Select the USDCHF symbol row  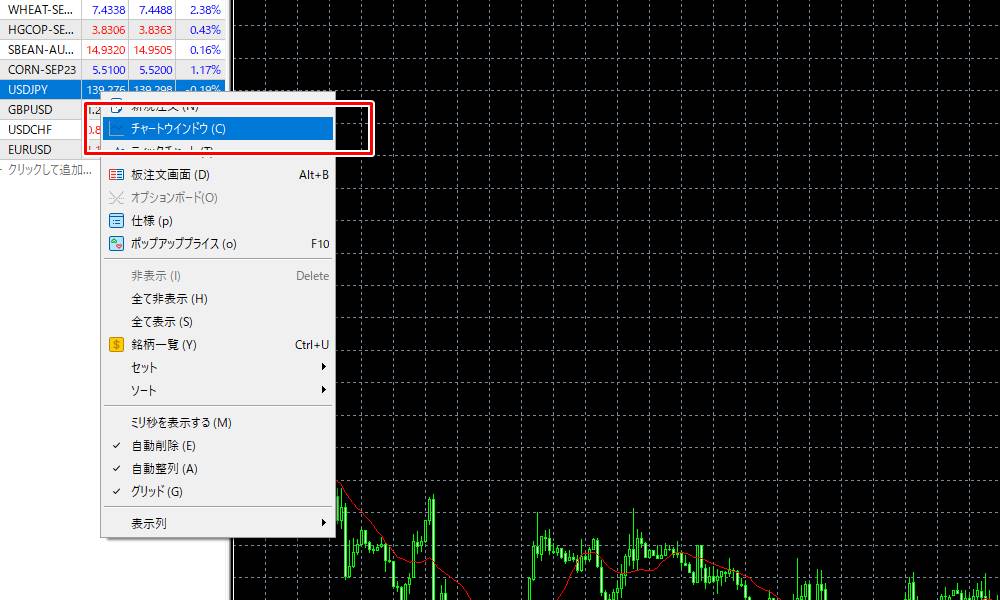click(40, 130)
